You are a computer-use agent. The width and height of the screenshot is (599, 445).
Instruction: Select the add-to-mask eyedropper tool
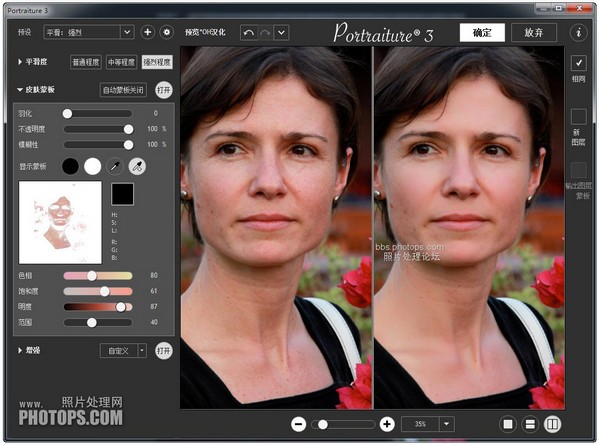point(137,167)
